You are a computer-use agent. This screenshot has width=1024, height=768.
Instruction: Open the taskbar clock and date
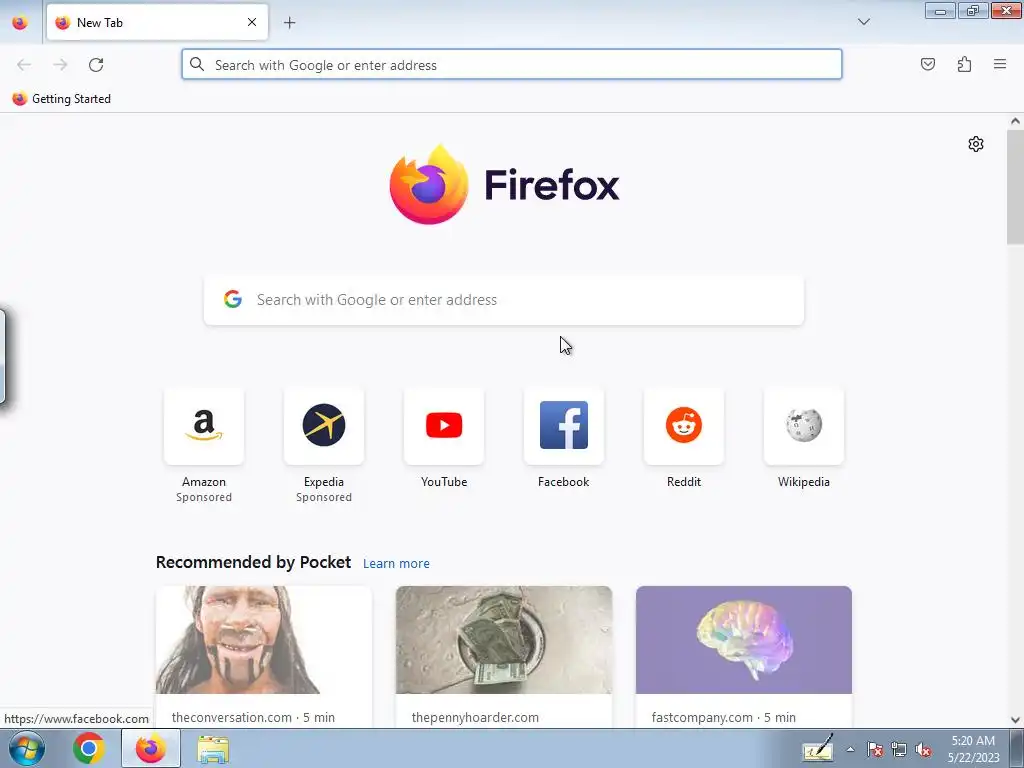(x=973, y=749)
